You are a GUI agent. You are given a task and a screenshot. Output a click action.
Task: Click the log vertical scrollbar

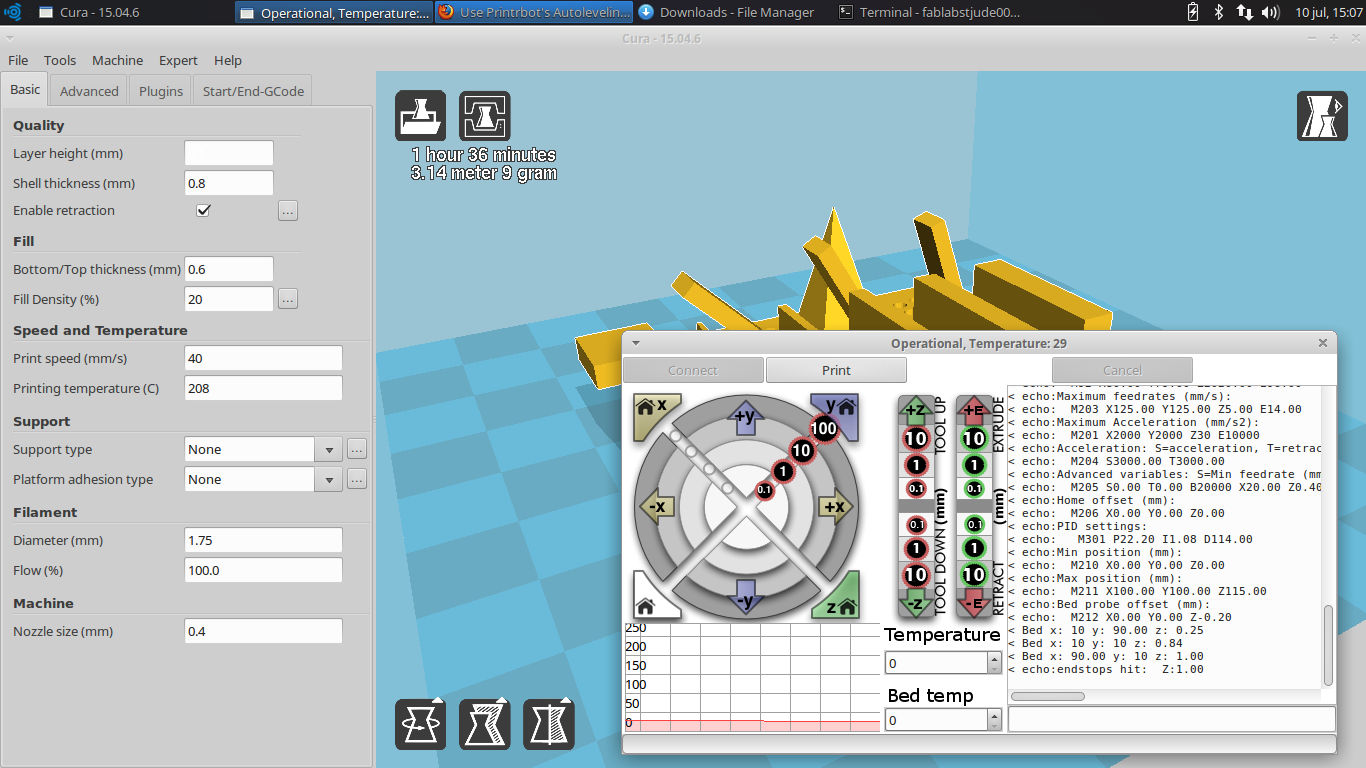pyautogui.click(x=1329, y=644)
